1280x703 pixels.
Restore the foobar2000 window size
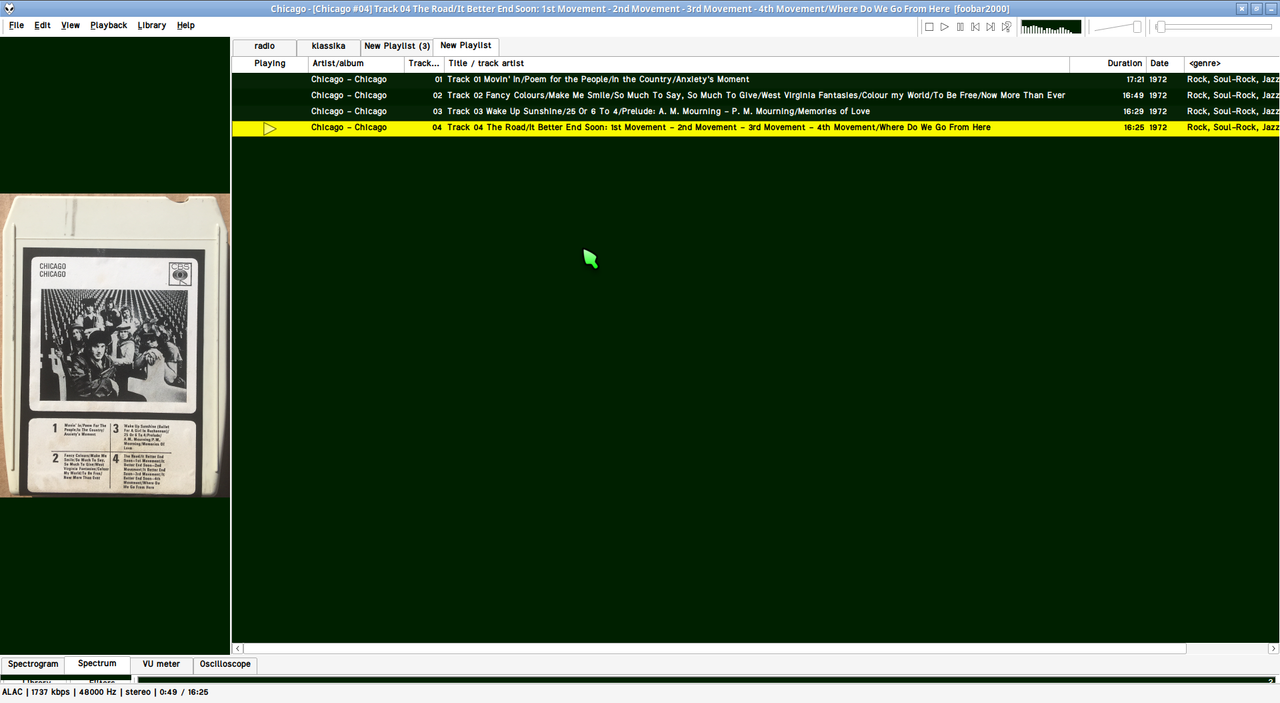pos(1257,9)
